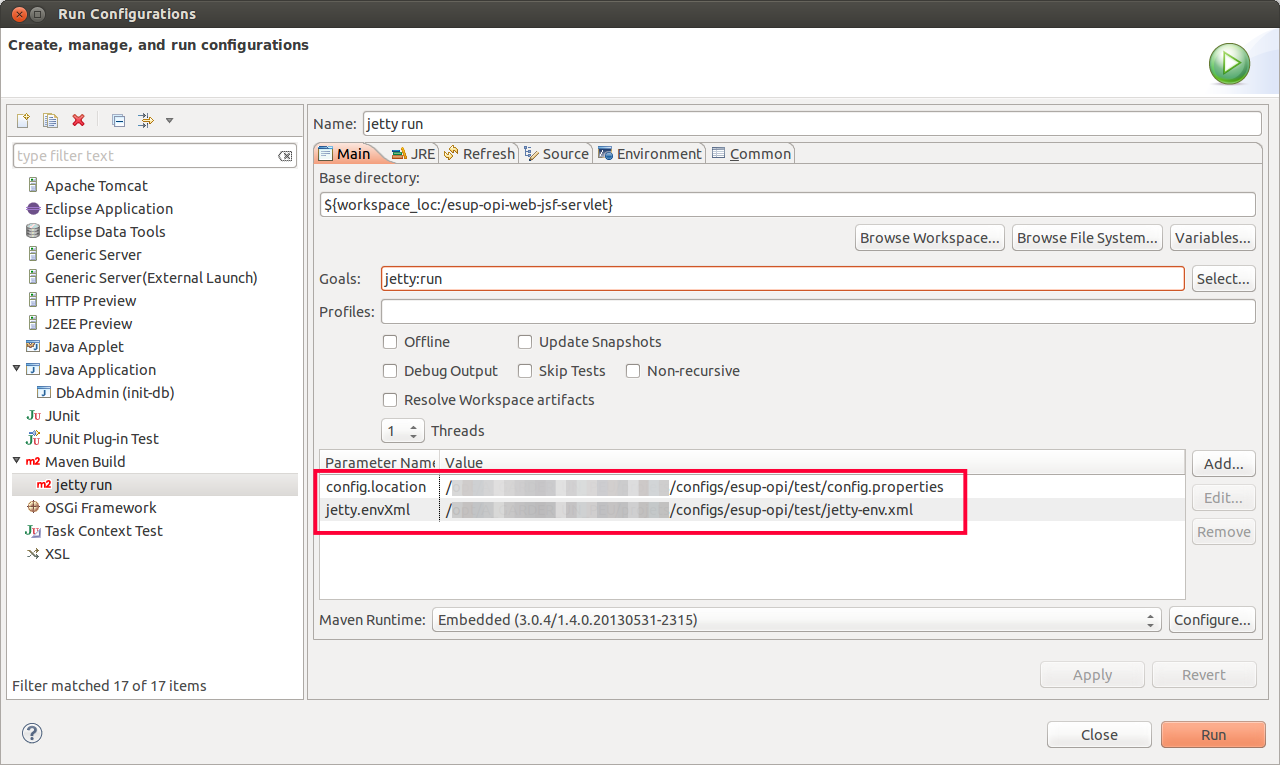
Task: Select Apache Tomcat in configuration tree
Action: pos(96,186)
